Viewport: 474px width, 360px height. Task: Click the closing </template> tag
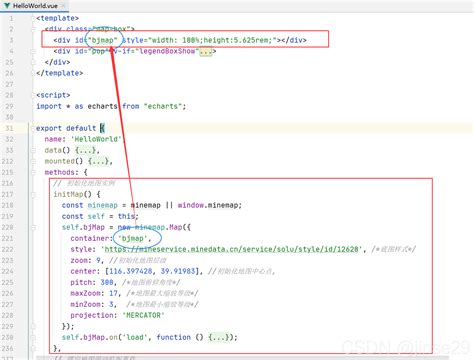(x=60, y=73)
